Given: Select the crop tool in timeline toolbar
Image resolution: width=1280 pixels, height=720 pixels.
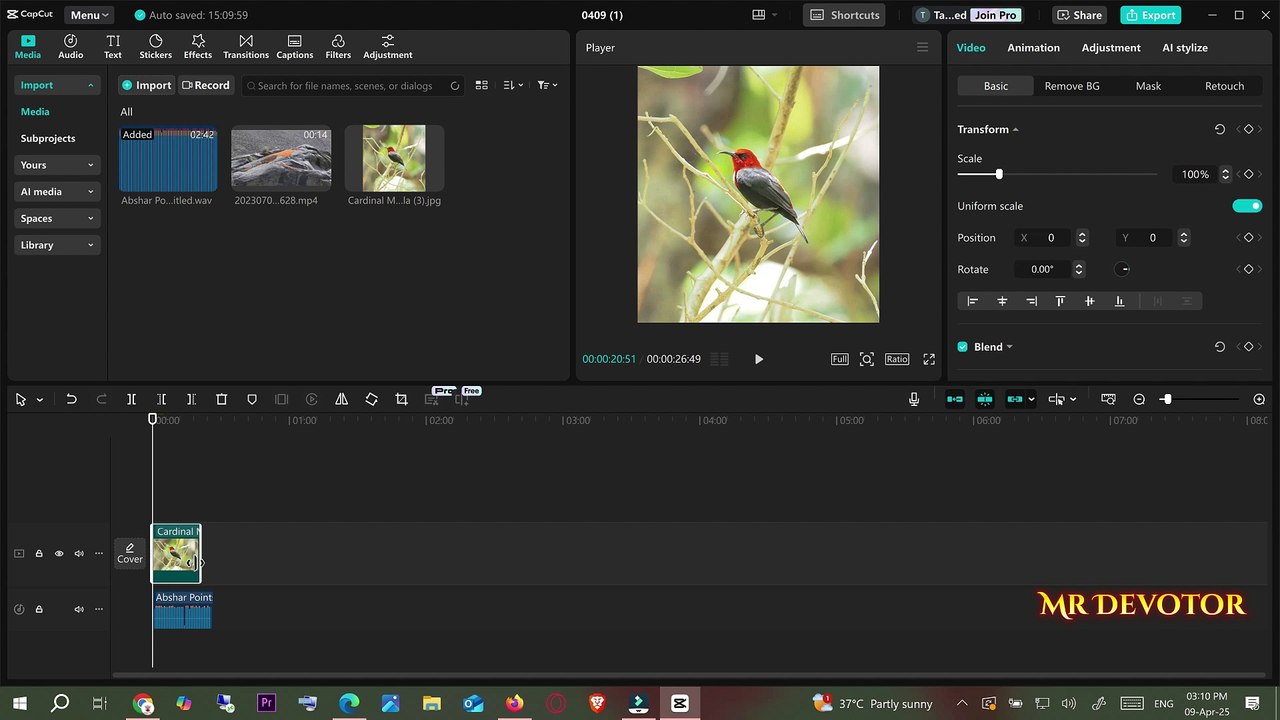Looking at the screenshot, I should coord(401,399).
